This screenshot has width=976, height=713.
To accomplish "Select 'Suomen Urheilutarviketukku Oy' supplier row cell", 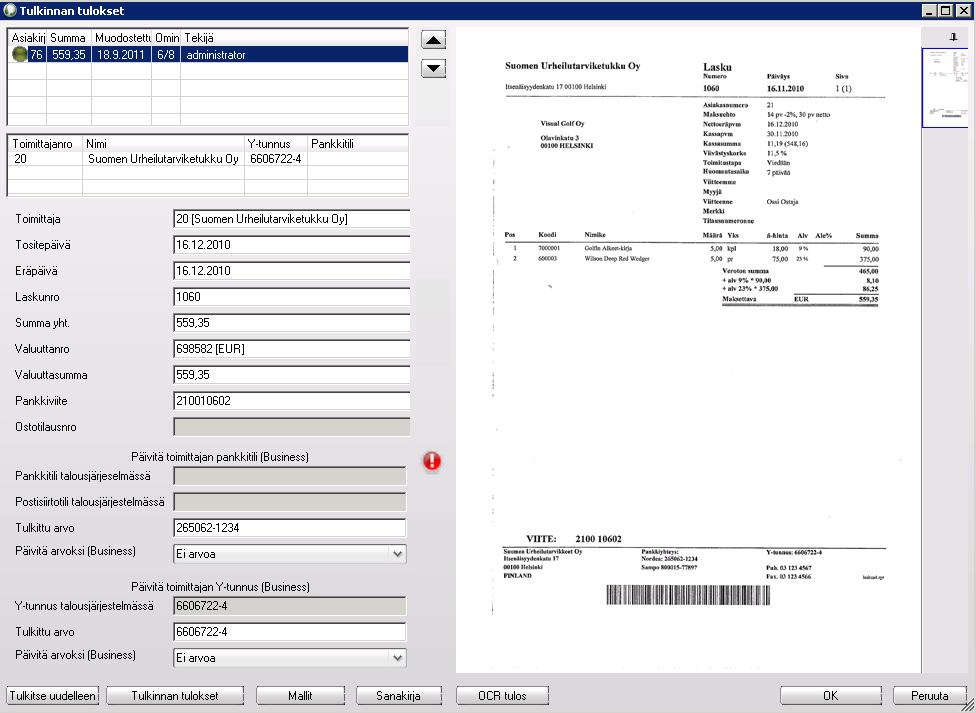I will (x=163, y=159).
